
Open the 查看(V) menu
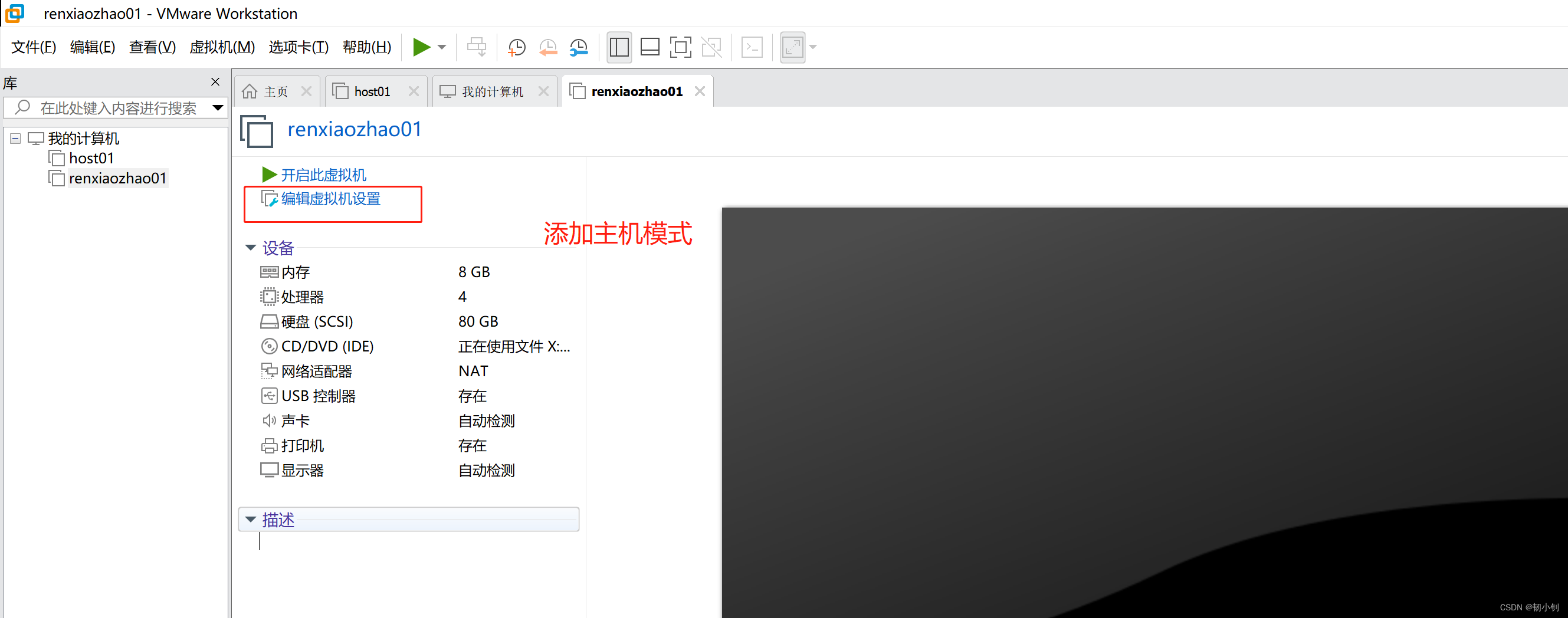[x=152, y=47]
